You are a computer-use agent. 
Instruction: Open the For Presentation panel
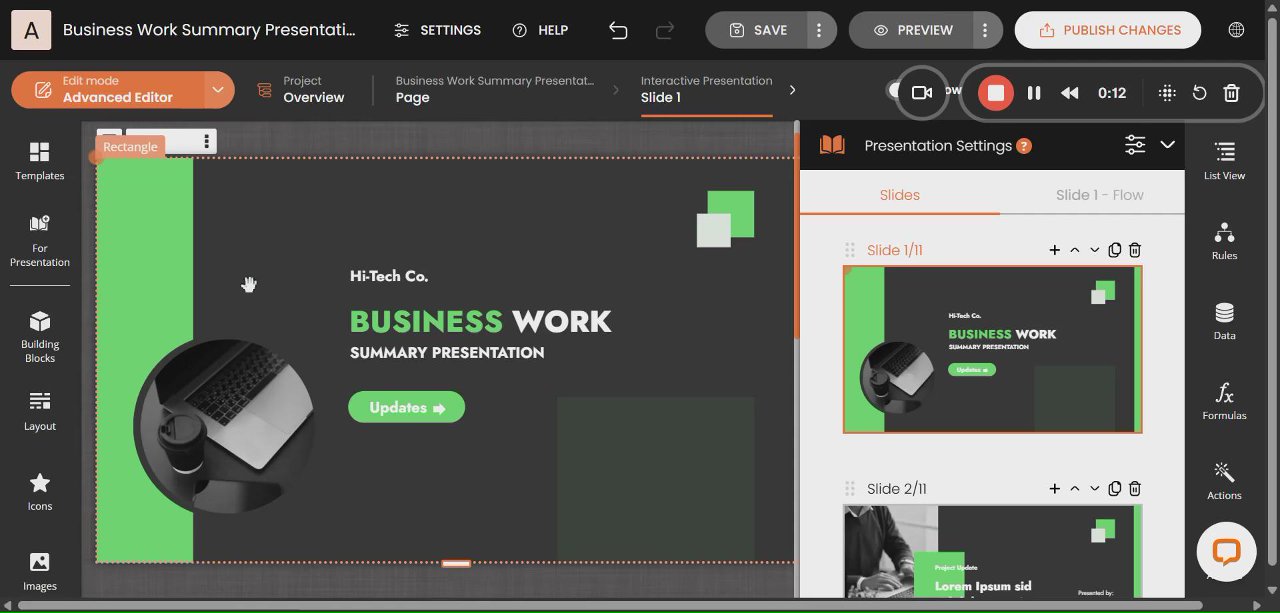click(40, 241)
